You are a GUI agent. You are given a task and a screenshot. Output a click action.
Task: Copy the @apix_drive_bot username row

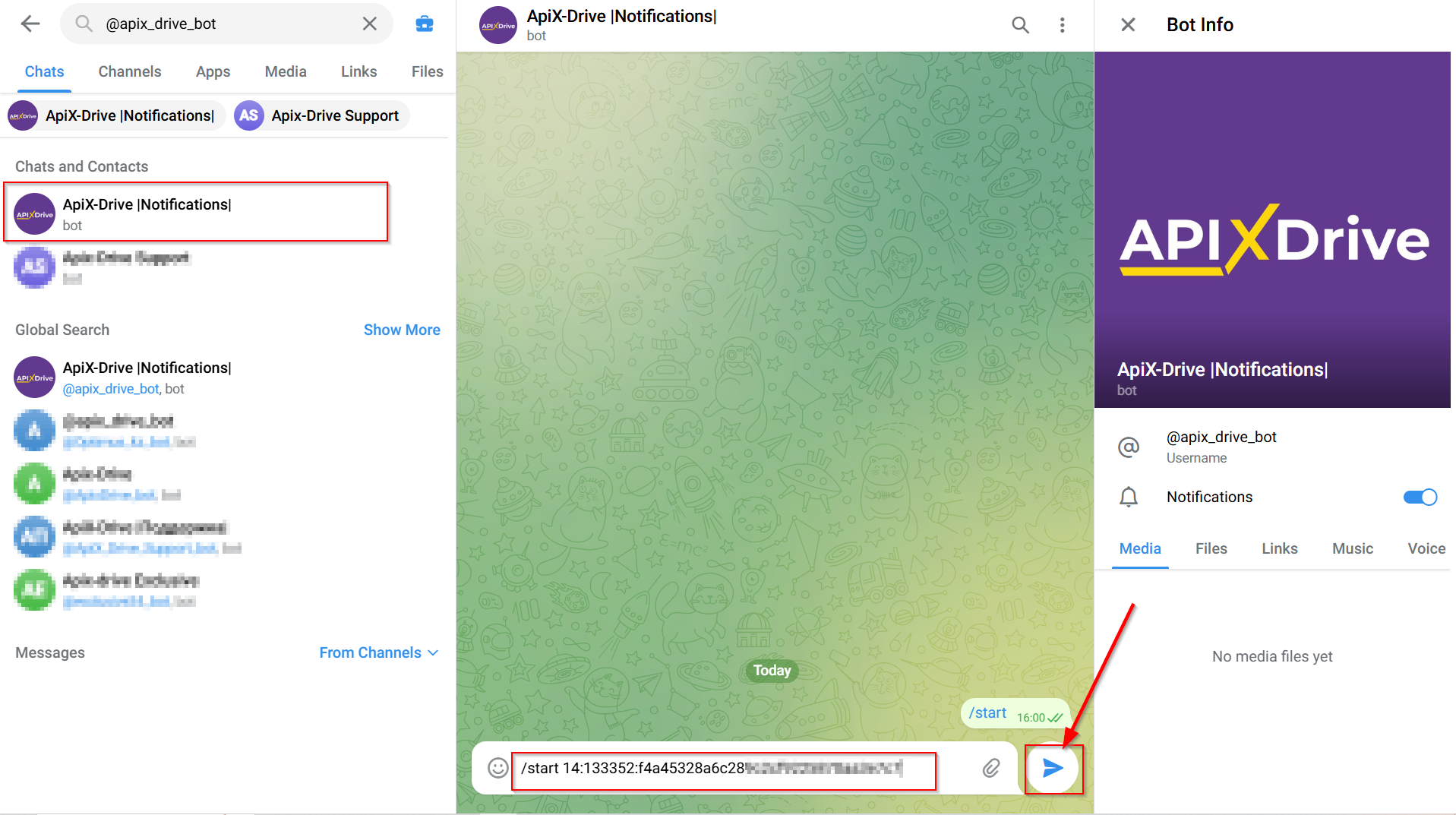(1272, 447)
